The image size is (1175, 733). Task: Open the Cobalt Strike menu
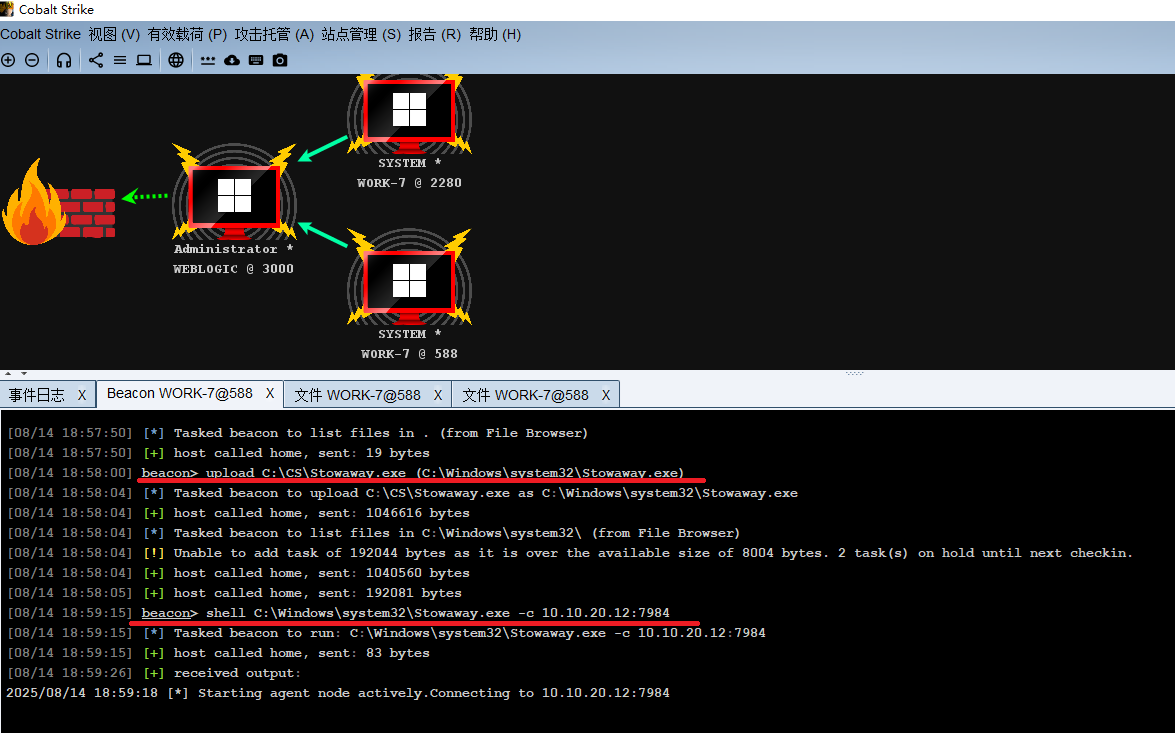(40, 34)
